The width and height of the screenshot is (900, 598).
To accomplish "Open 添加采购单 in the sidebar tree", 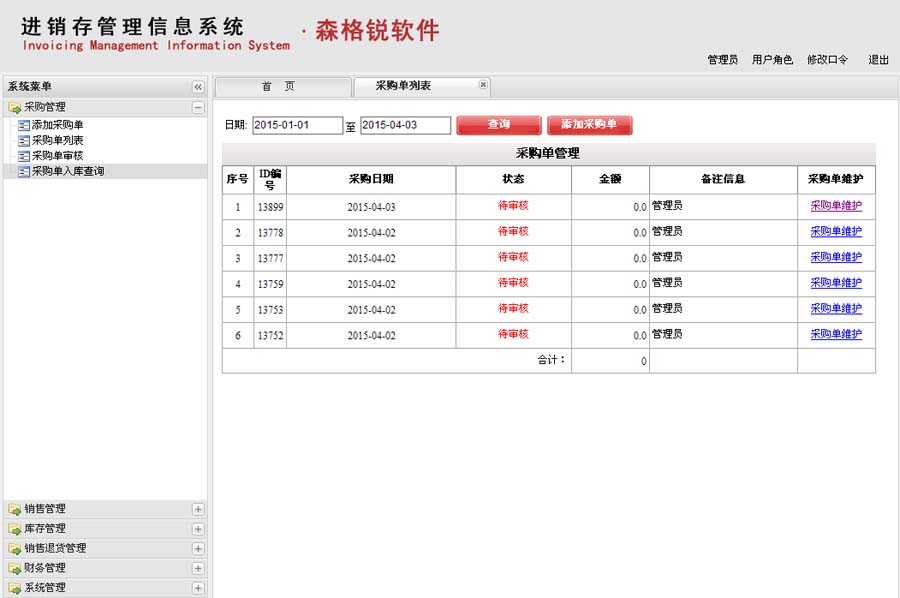I will pyautogui.click(x=57, y=125).
